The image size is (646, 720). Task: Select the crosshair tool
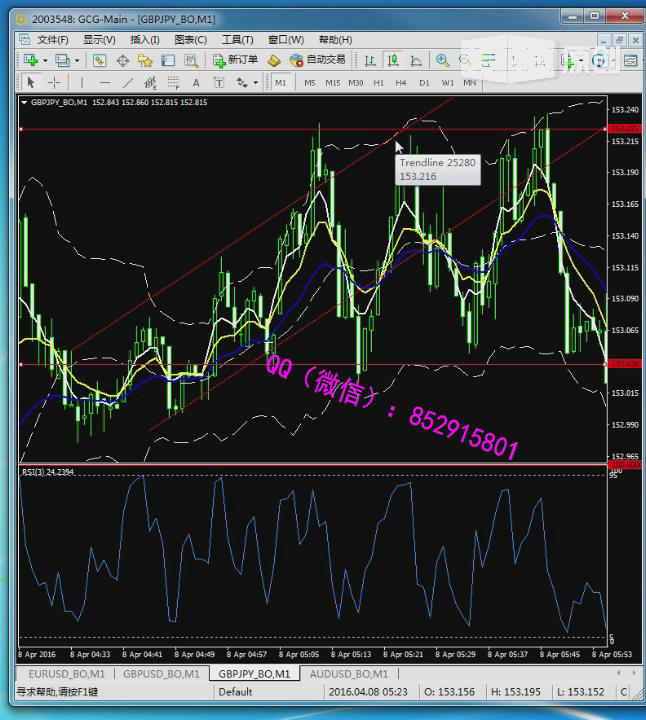click(x=54, y=82)
